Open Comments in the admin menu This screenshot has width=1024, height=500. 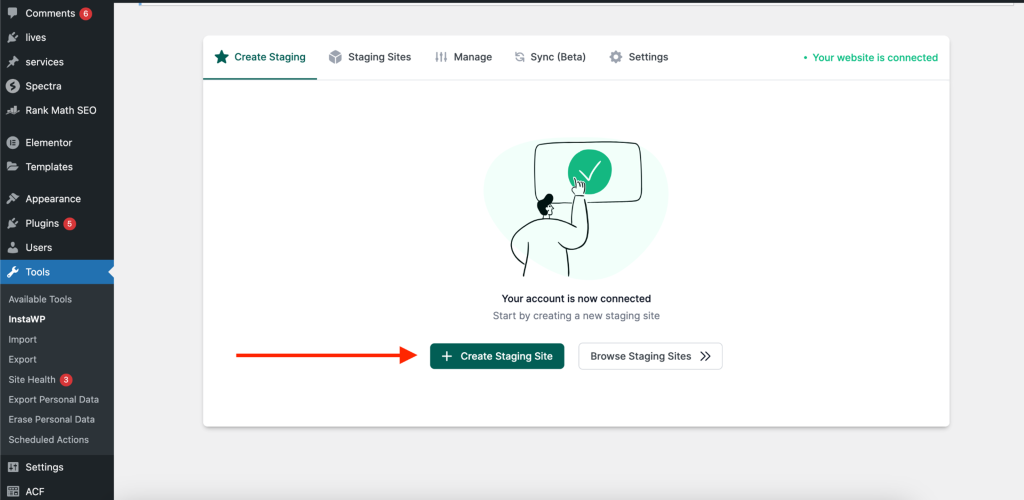pos(57,13)
